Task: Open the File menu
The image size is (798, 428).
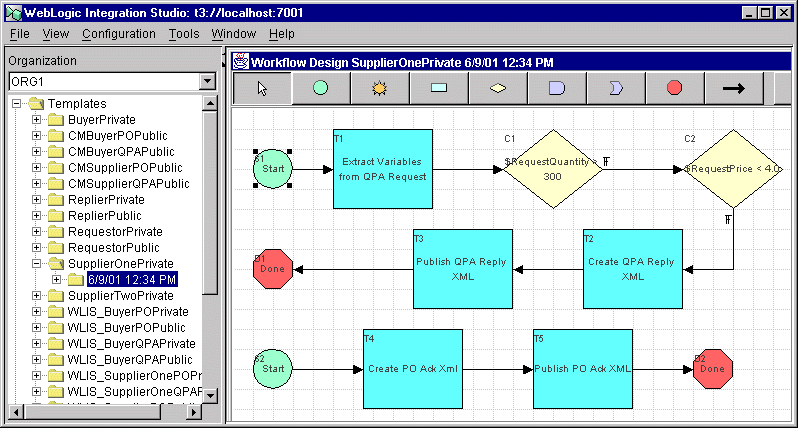Action: pos(20,34)
